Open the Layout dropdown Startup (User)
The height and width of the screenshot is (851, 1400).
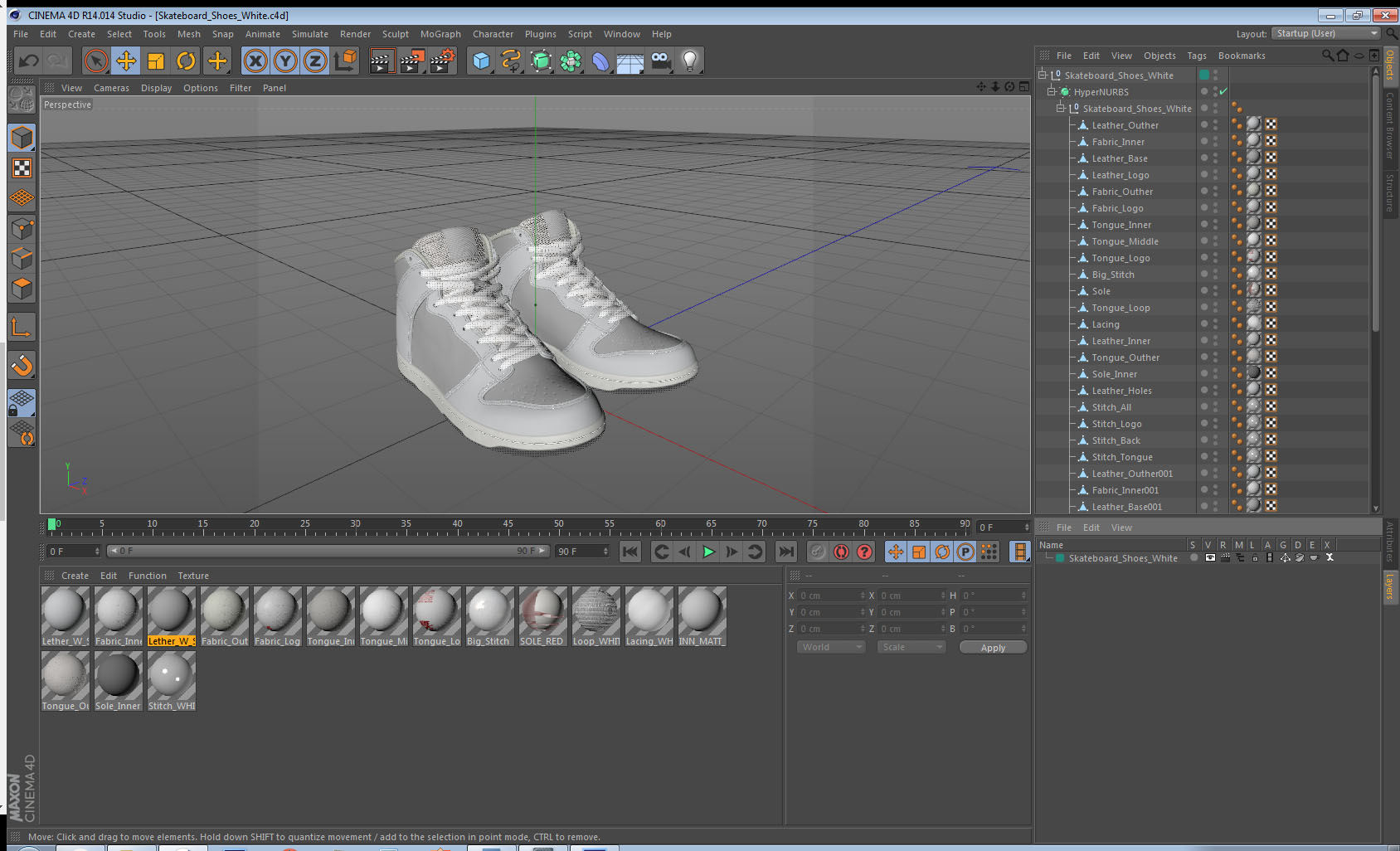[x=1325, y=33]
